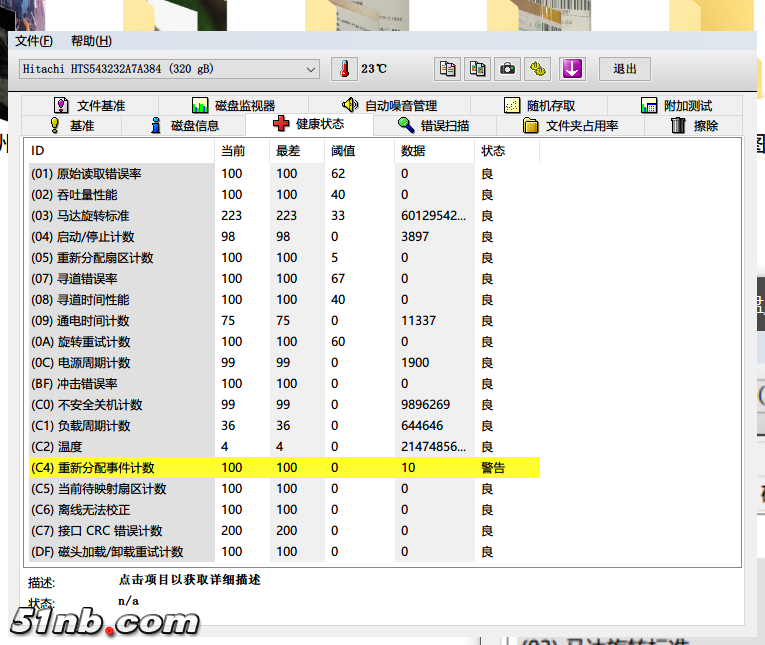
Task: Expand the Hitachi drive selection dropdown
Action: (x=311, y=69)
